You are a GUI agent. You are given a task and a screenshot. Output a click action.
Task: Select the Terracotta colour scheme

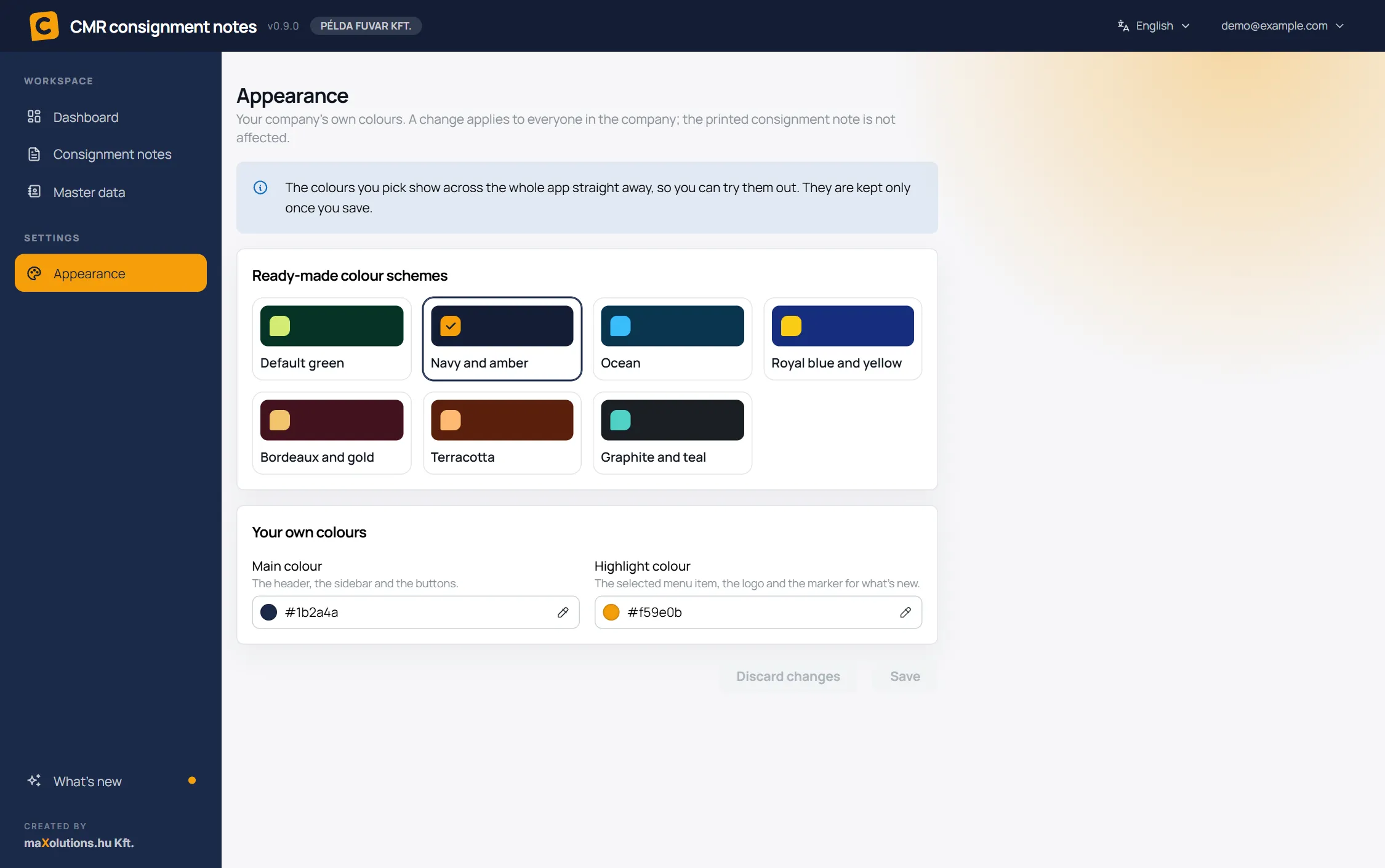tap(502, 433)
